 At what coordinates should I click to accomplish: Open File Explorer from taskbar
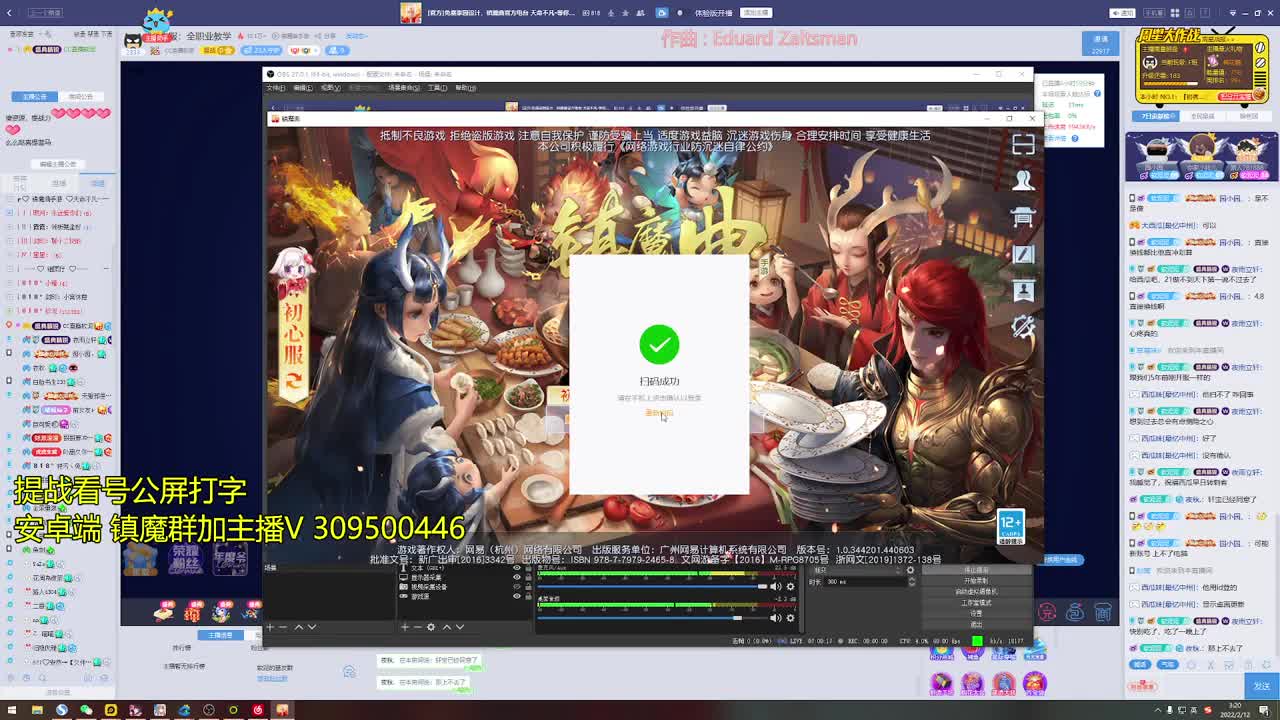37,710
